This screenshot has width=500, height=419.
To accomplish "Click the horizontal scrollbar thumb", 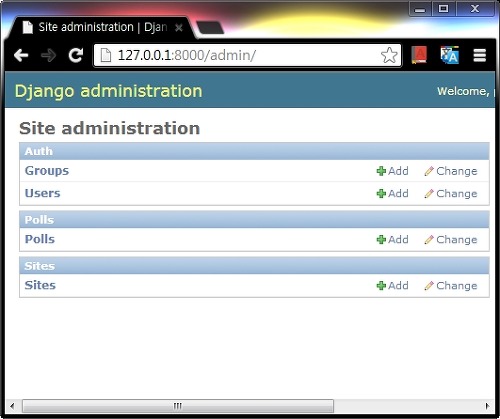I will coord(178,406).
